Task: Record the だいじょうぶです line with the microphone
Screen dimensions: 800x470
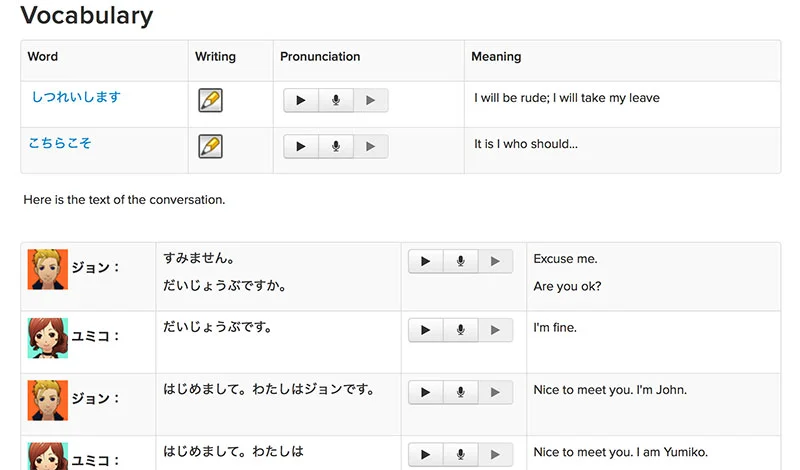Action: pyautogui.click(x=460, y=330)
